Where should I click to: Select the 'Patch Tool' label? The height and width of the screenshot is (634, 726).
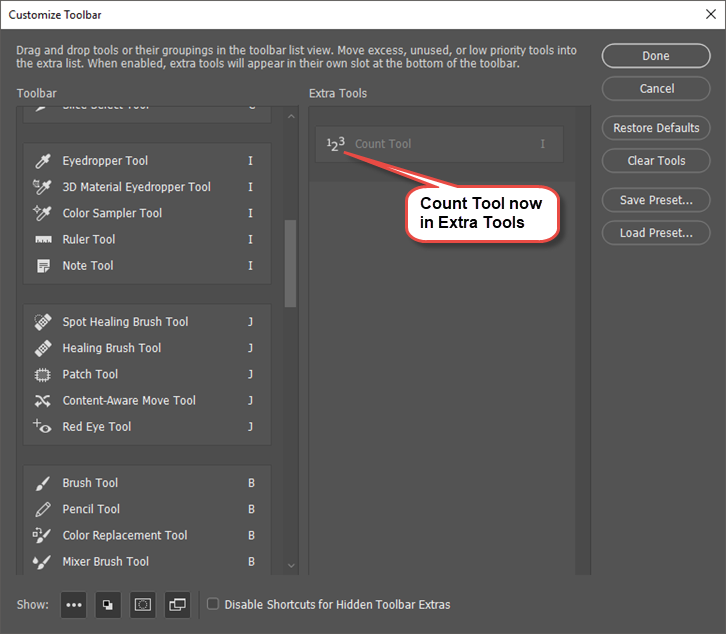pyautogui.click(x=90, y=374)
